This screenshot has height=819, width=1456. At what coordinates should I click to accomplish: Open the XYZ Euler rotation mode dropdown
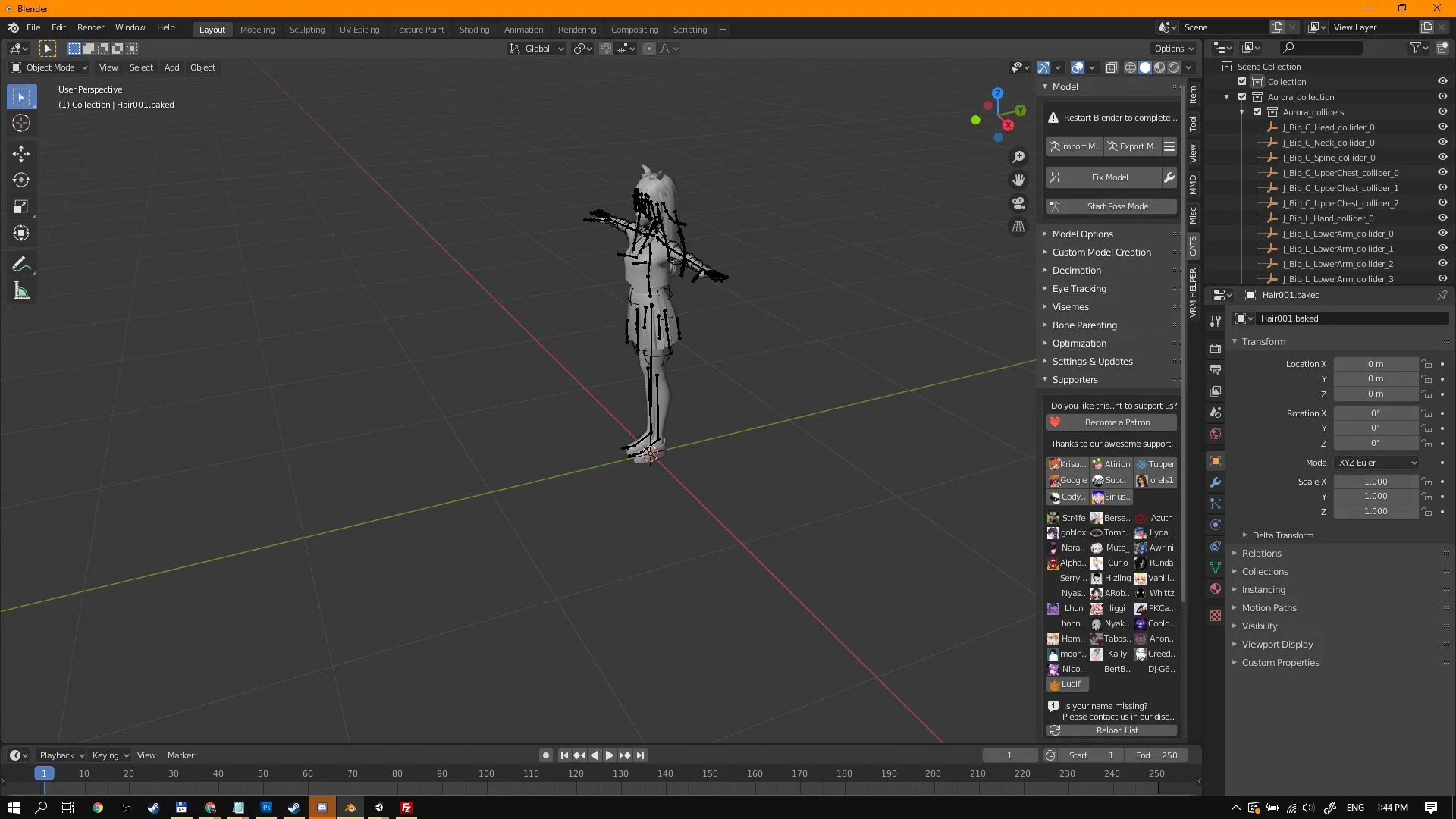(x=1376, y=463)
